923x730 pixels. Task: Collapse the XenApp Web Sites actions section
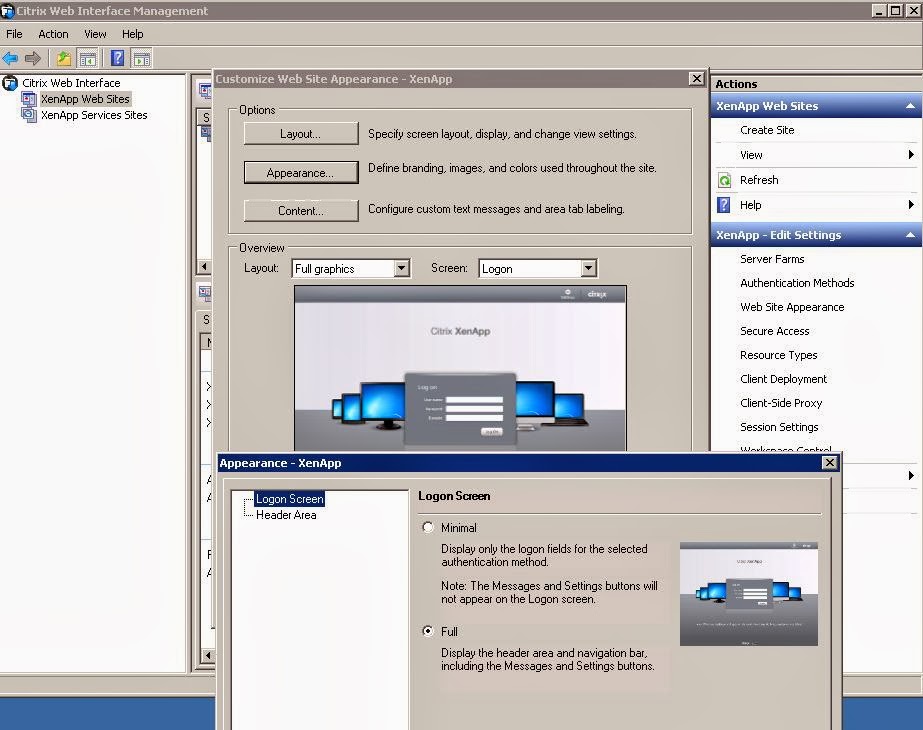(x=910, y=106)
